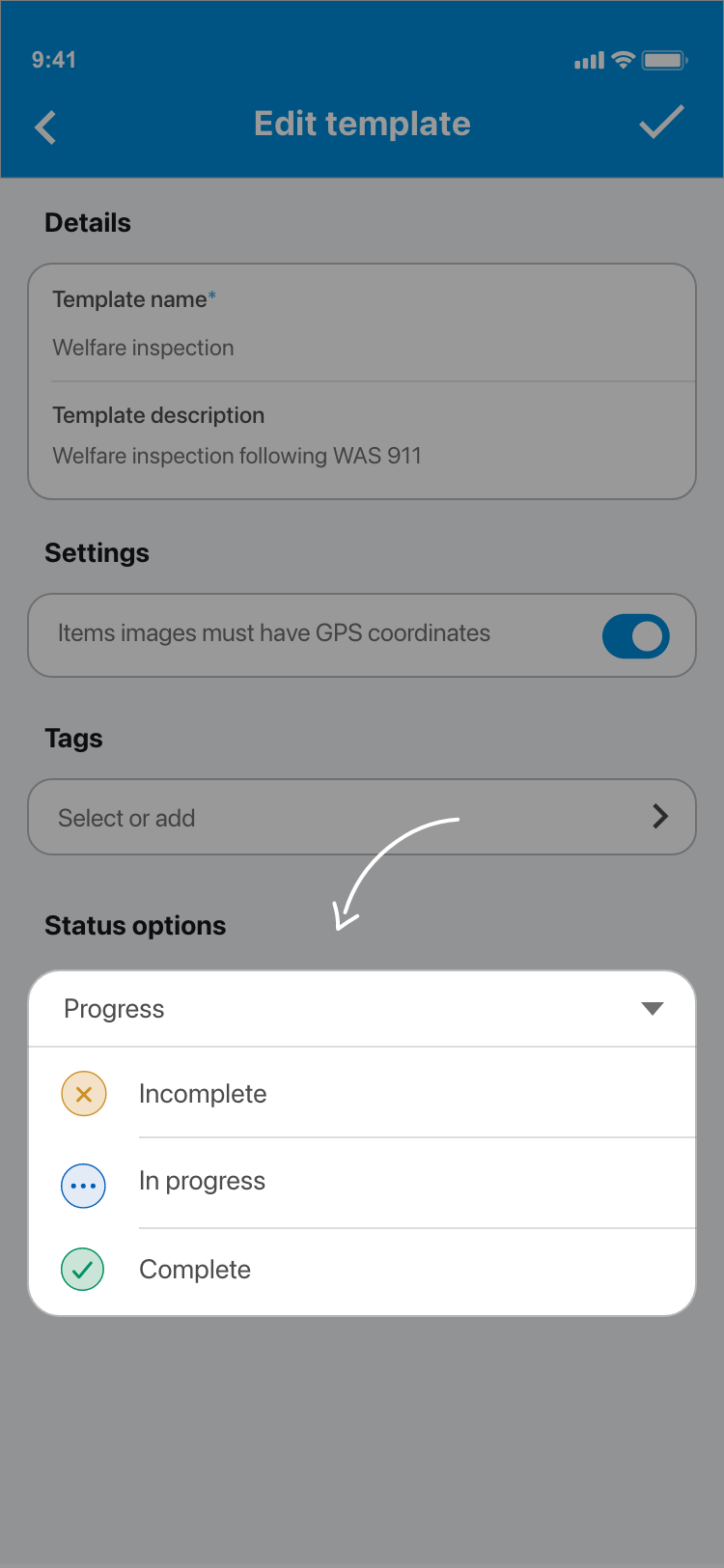Open the Progress status options dropdown
724x1568 pixels.
[362, 1009]
